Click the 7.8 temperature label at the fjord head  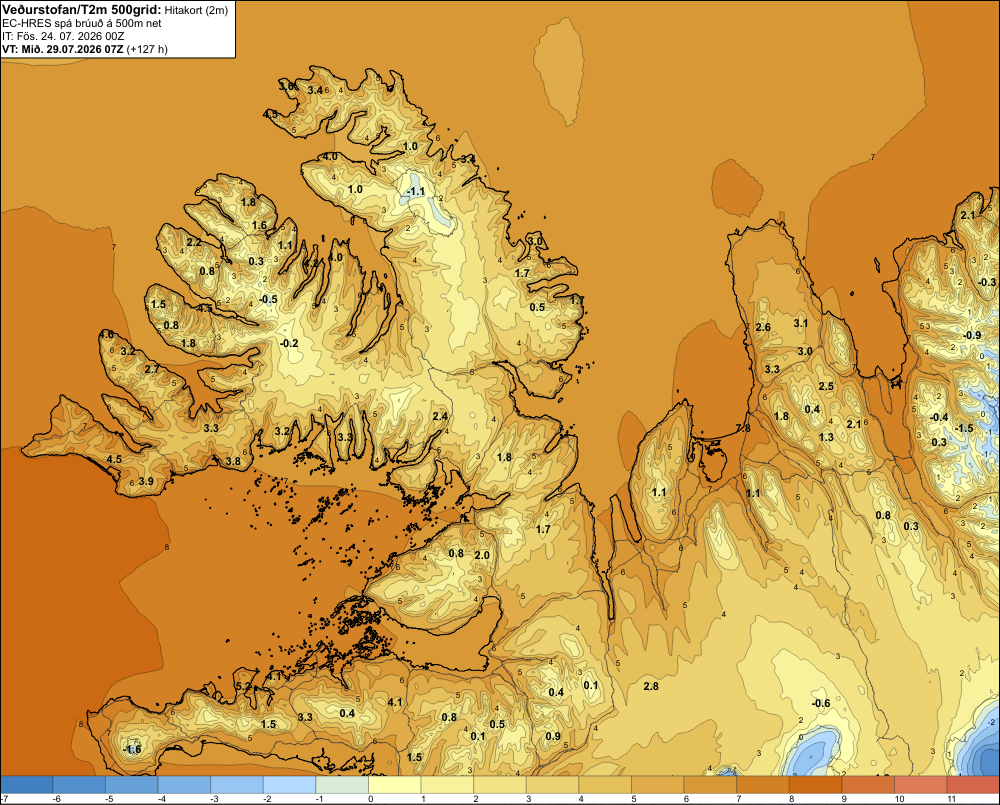pyautogui.click(x=743, y=428)
